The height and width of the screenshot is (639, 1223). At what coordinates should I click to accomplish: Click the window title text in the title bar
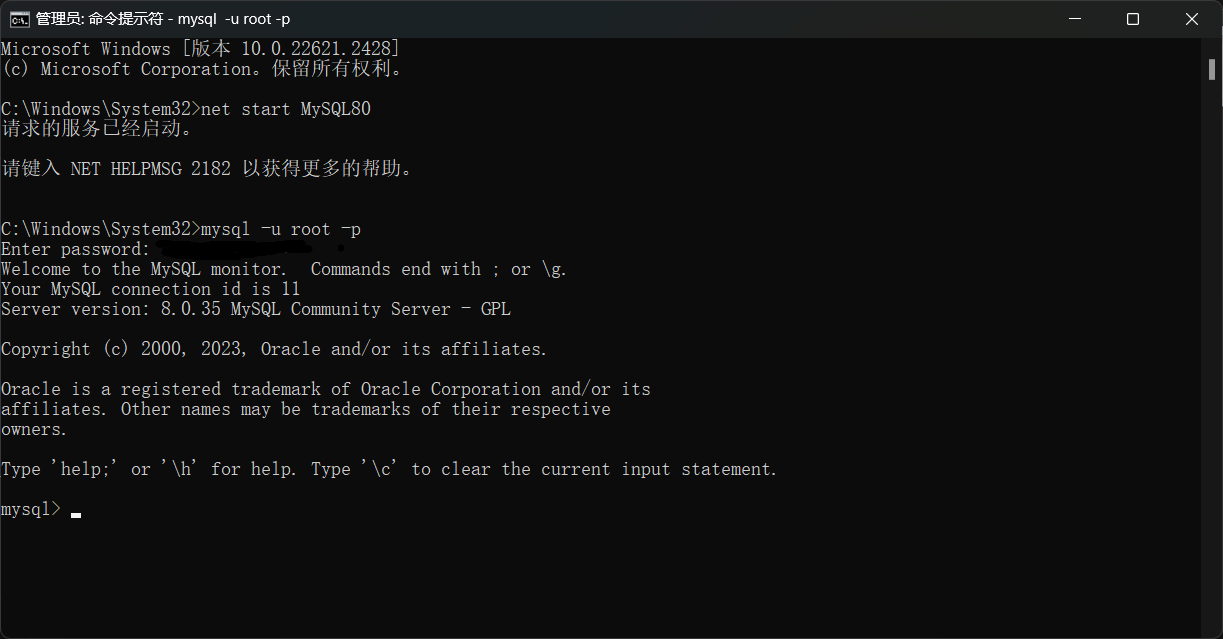(162, 19)
